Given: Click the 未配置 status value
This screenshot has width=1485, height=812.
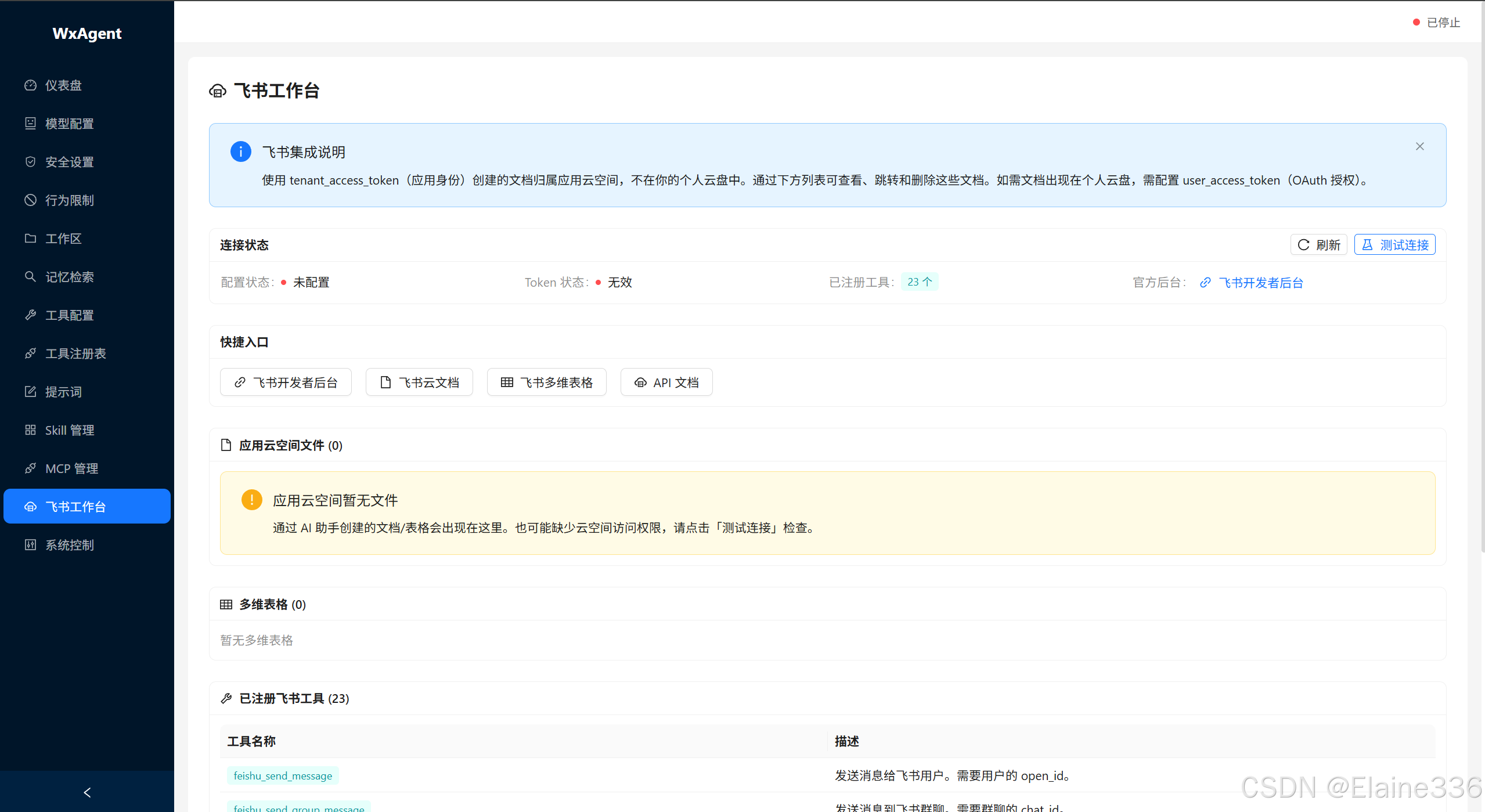Looking at the screenshot, I should pyautogui.click(x=311, y=282).
